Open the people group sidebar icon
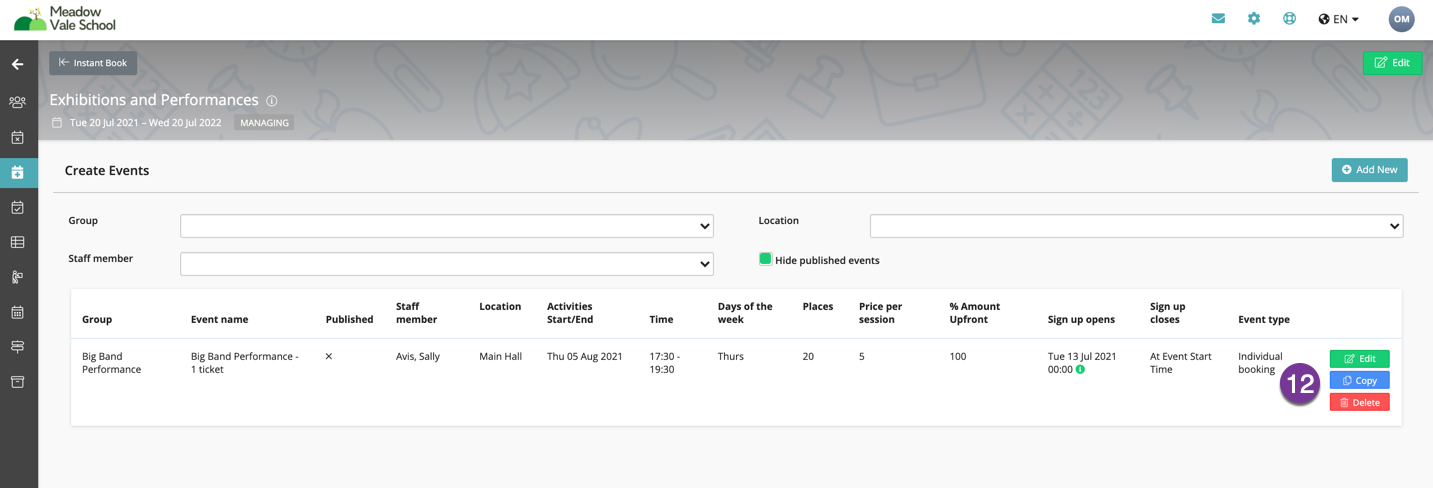The image size is (1433, 488). pos(17,102)
